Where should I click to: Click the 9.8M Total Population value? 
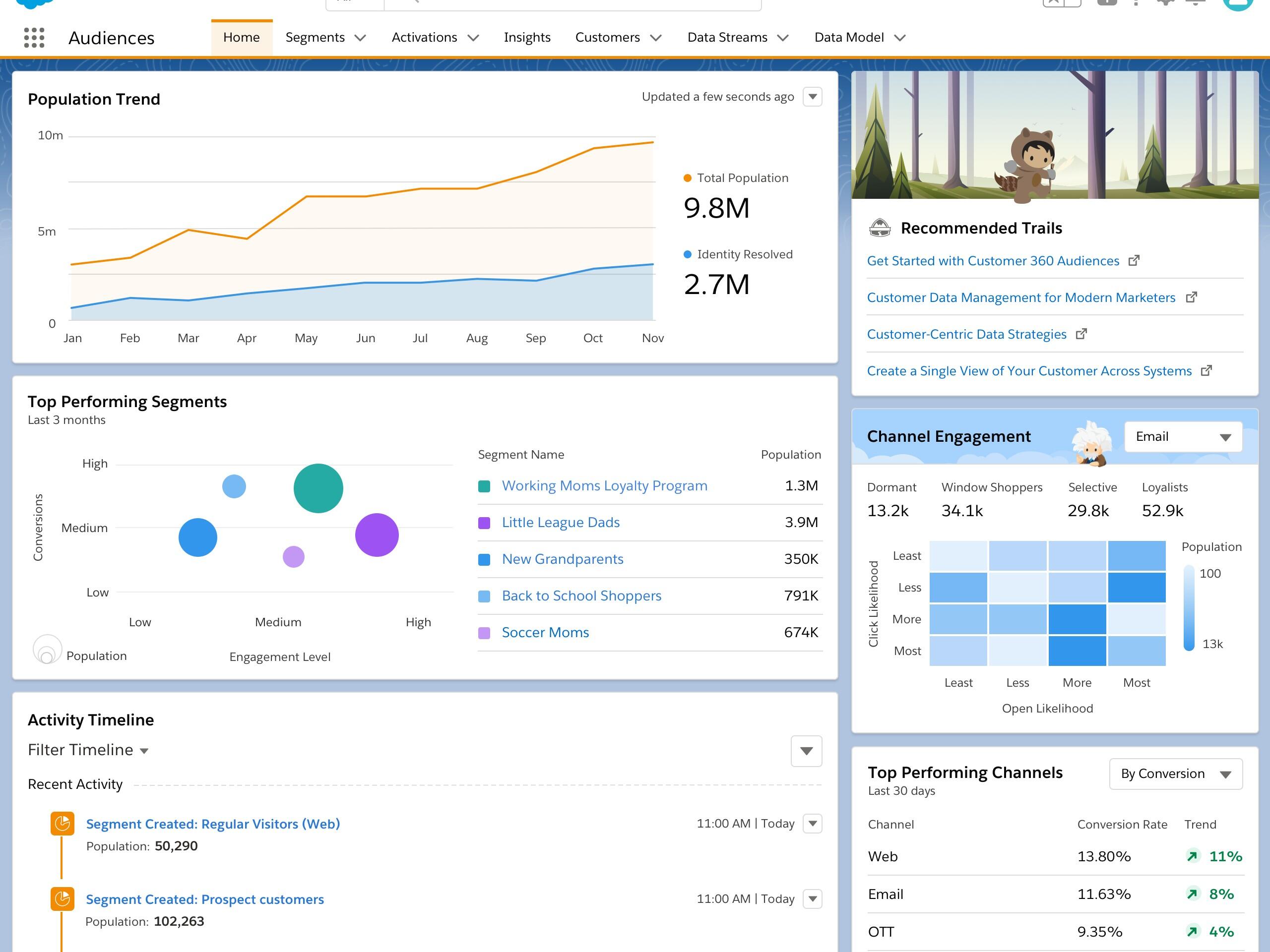(716, 208)
